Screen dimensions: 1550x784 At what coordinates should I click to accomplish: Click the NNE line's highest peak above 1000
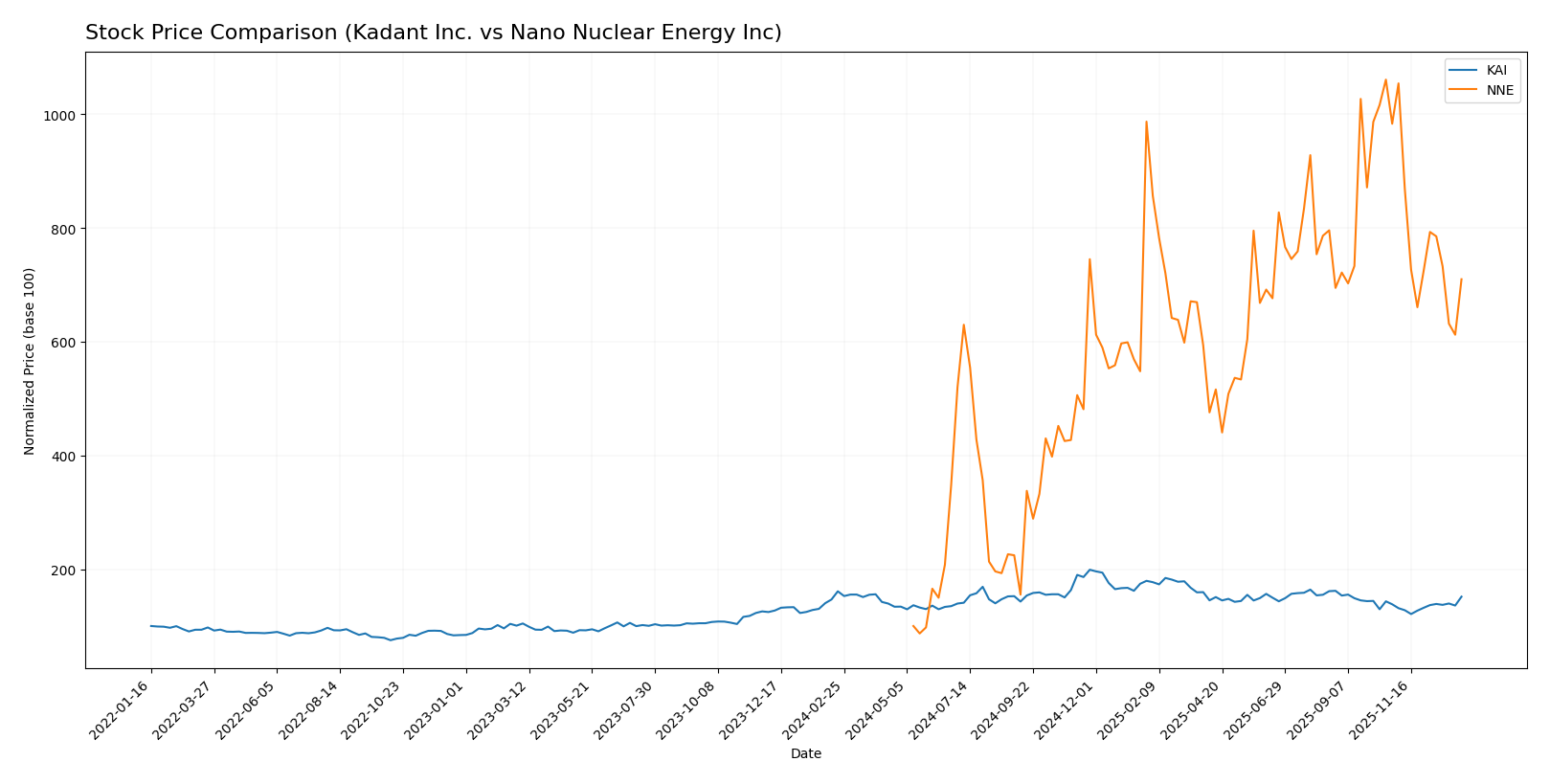tap(1385, 80)
